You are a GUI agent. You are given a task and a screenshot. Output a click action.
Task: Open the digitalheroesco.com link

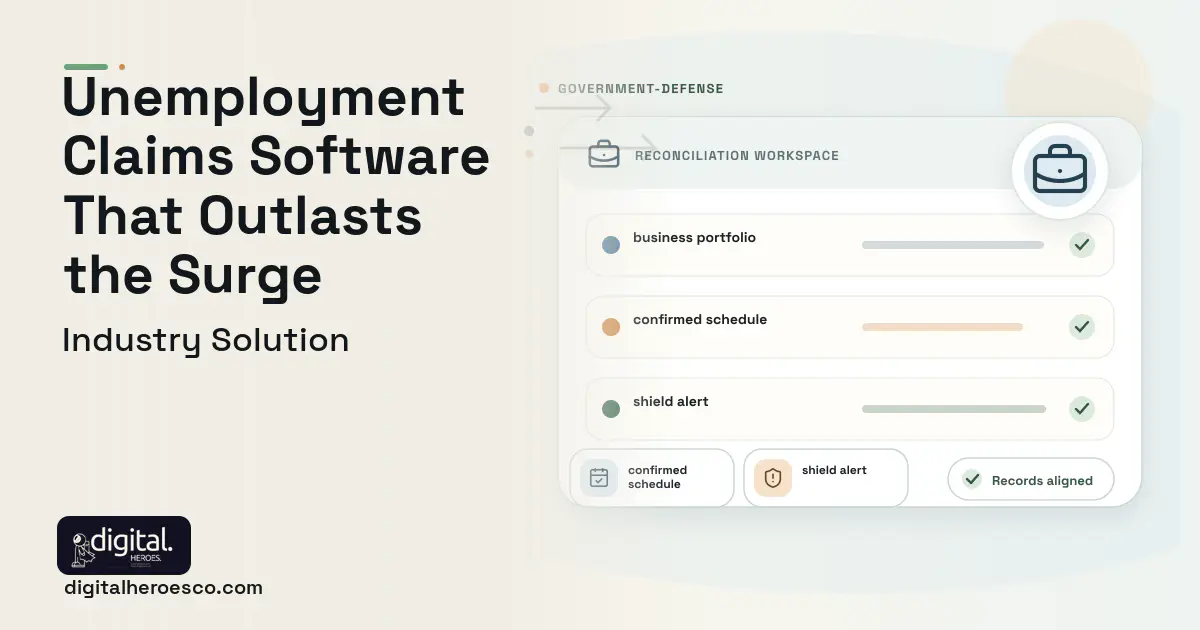click(163, 588)
